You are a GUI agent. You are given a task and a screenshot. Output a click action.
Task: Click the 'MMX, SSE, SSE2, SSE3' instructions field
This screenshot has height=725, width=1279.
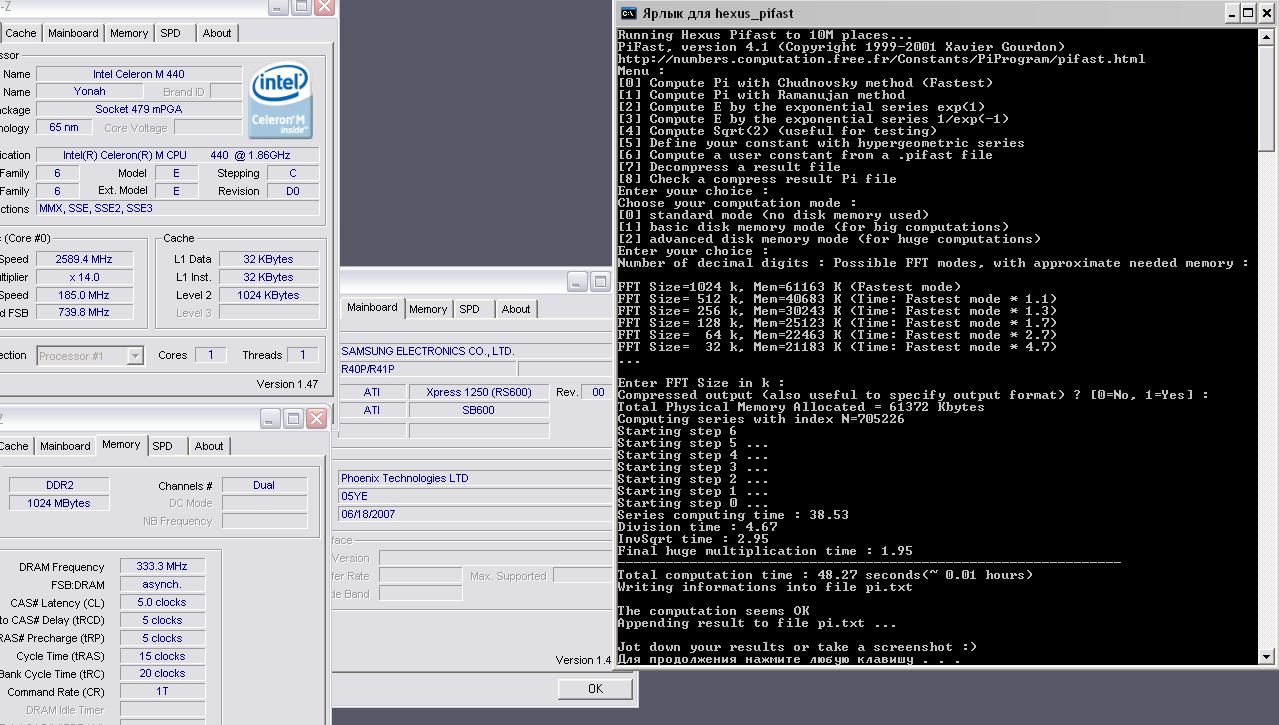pyautogui.click(x=178, y=208)
